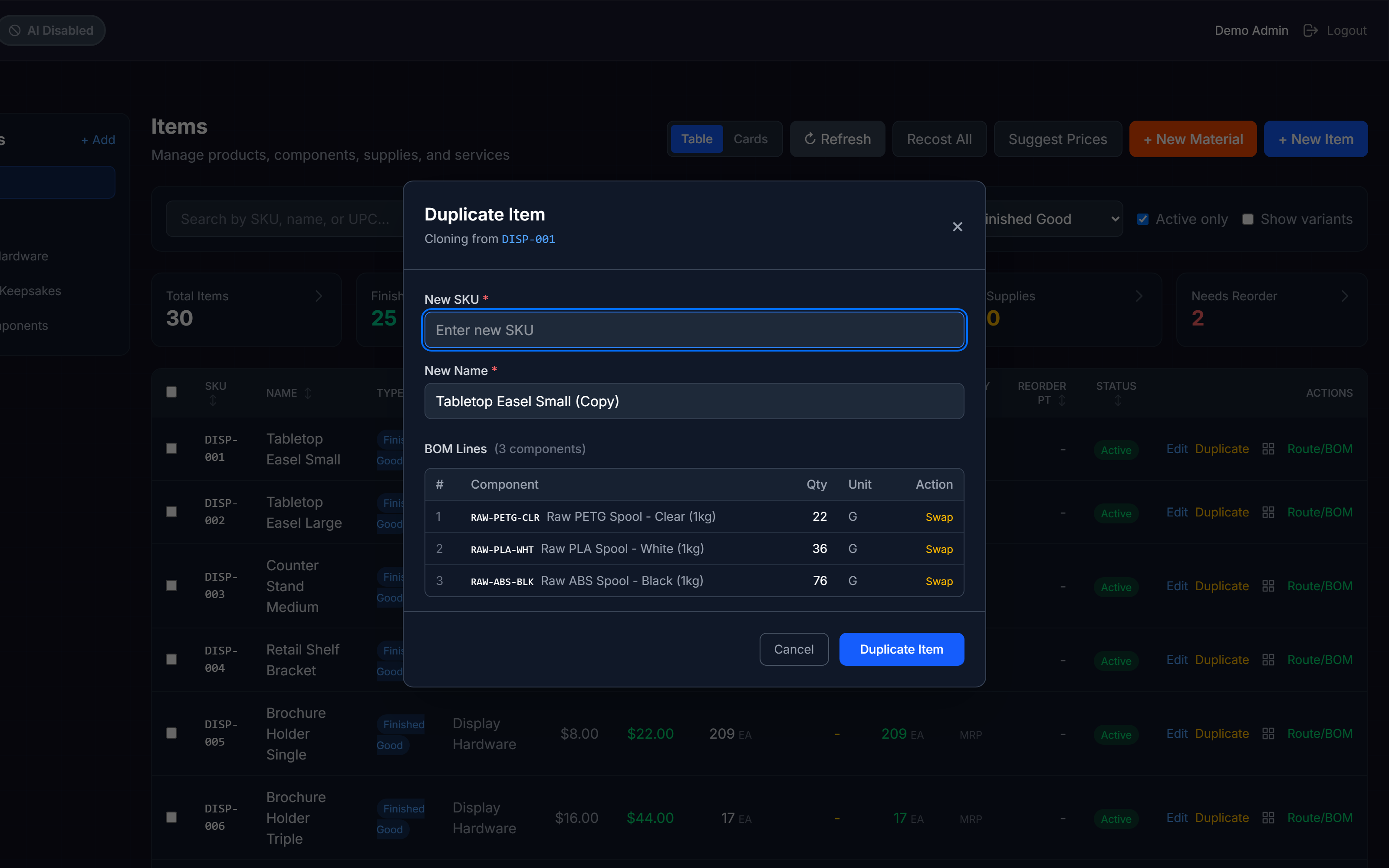Sort by Reorder PT column arrow

click(1062, 400)
